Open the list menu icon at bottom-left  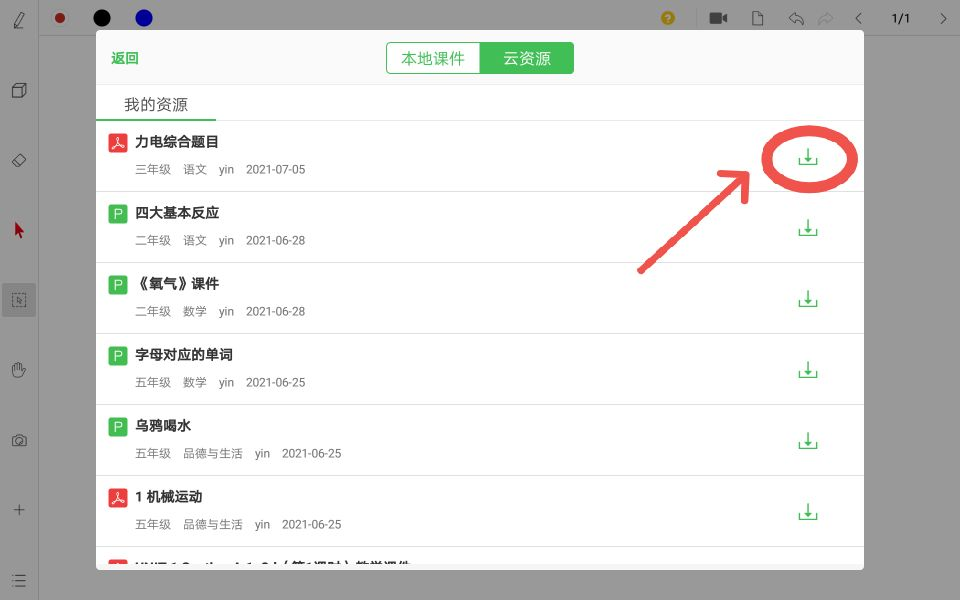(19, 580)
